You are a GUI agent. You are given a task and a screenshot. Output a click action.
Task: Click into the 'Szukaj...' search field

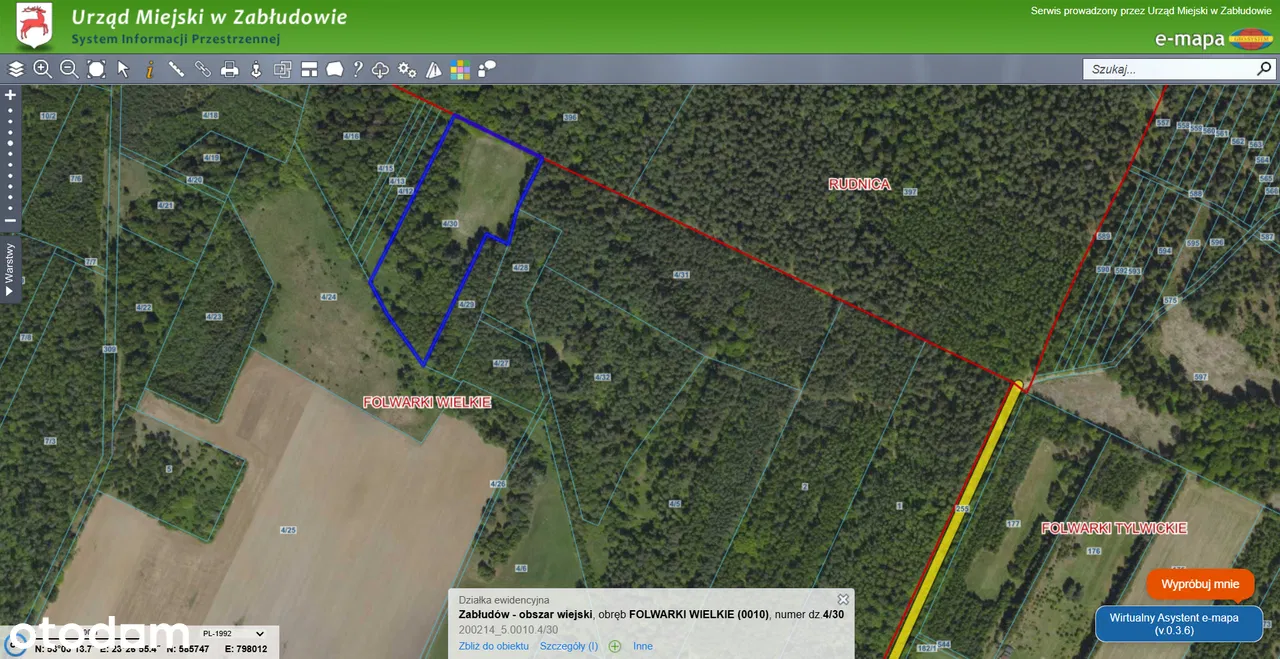pos(1168,69)
